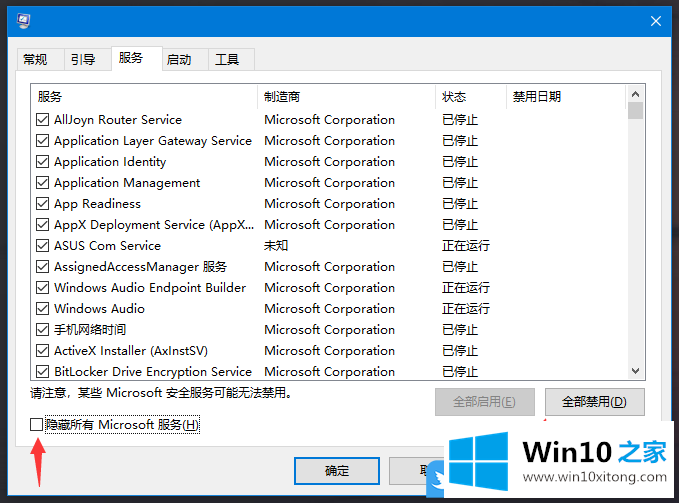Toggle AssignedAccessManager 服务 checkbox
This screenshot has height=503, width=679.
(42, 267)
